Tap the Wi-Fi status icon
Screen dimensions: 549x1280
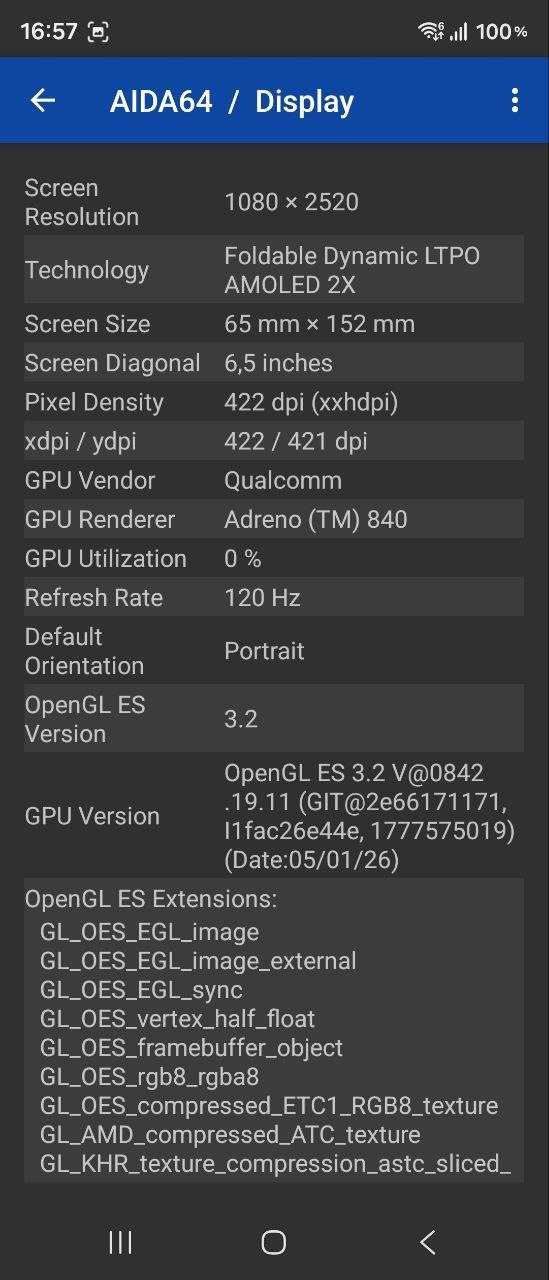pos(431,32)
